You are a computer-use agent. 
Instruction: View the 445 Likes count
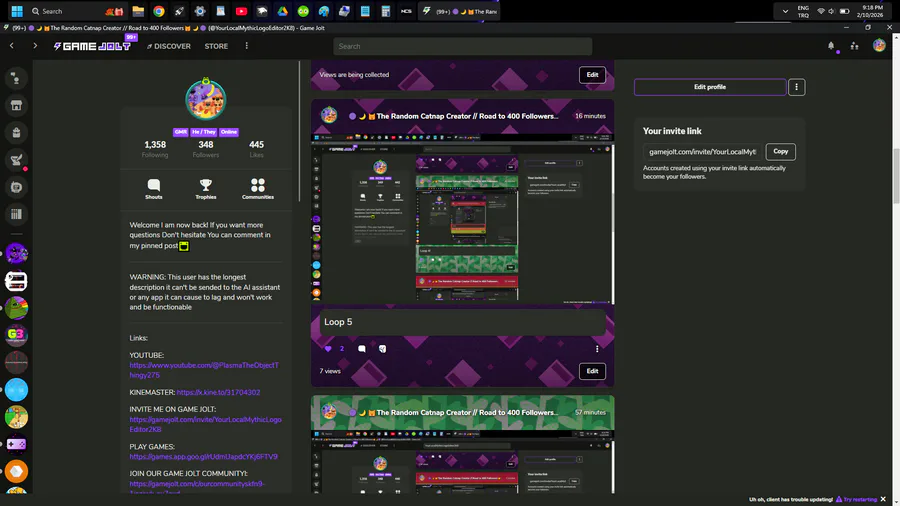click(x=257, y=149)
